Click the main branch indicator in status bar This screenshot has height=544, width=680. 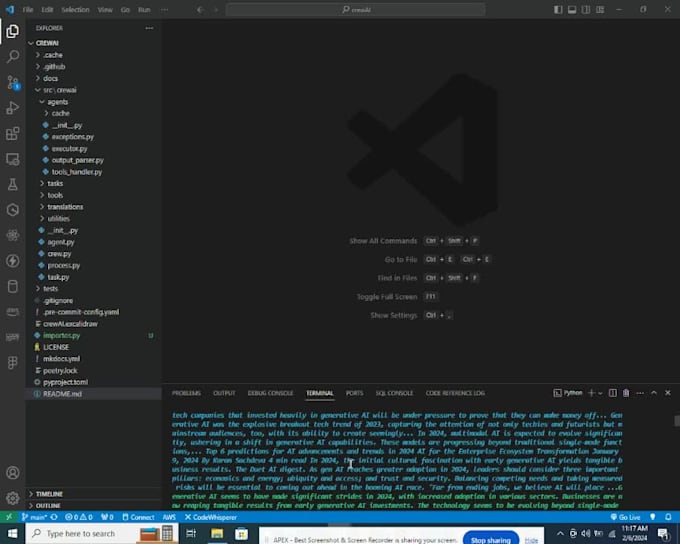34,517
